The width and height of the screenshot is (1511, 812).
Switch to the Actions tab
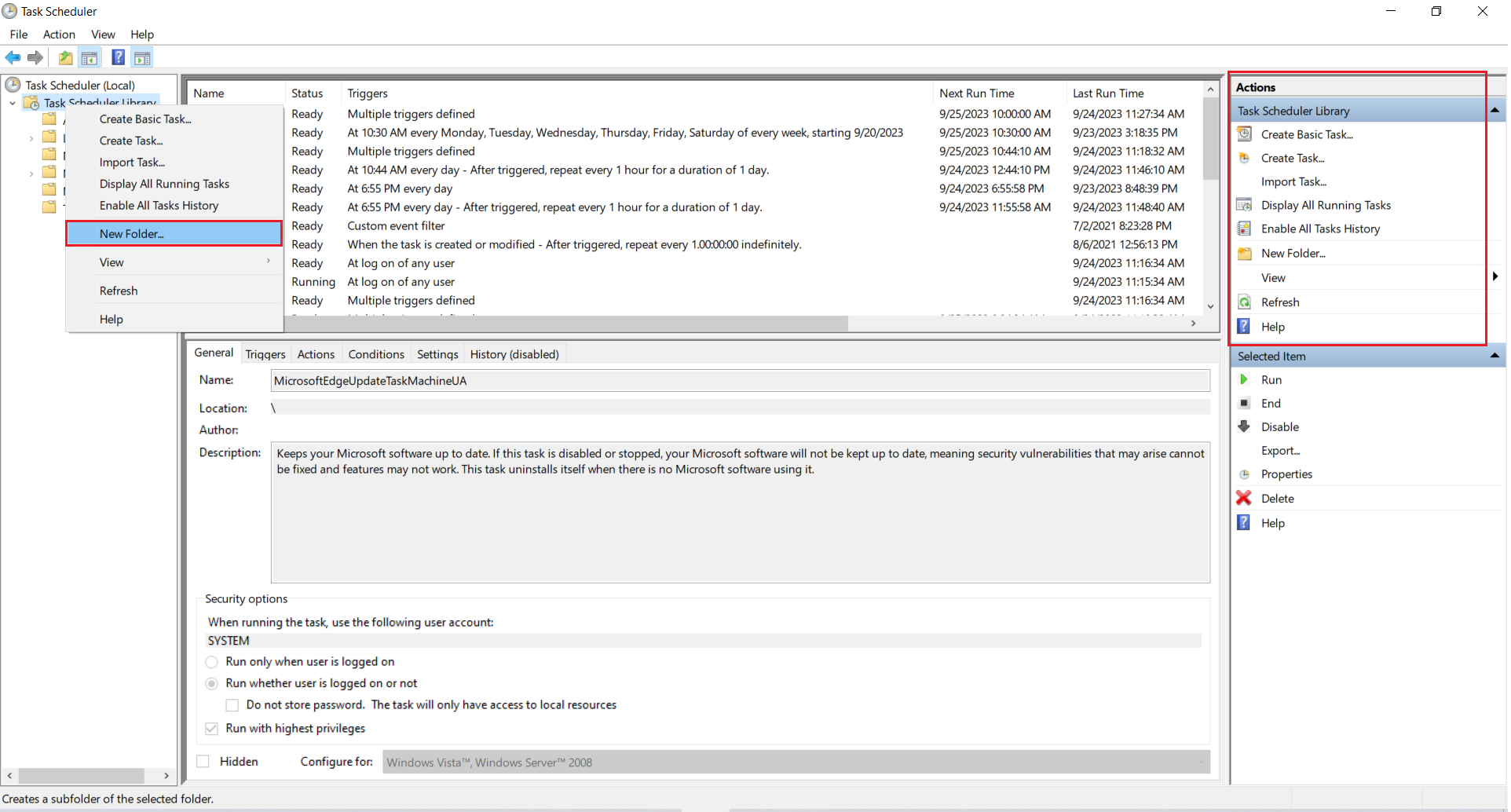click(x=316, y=354)
